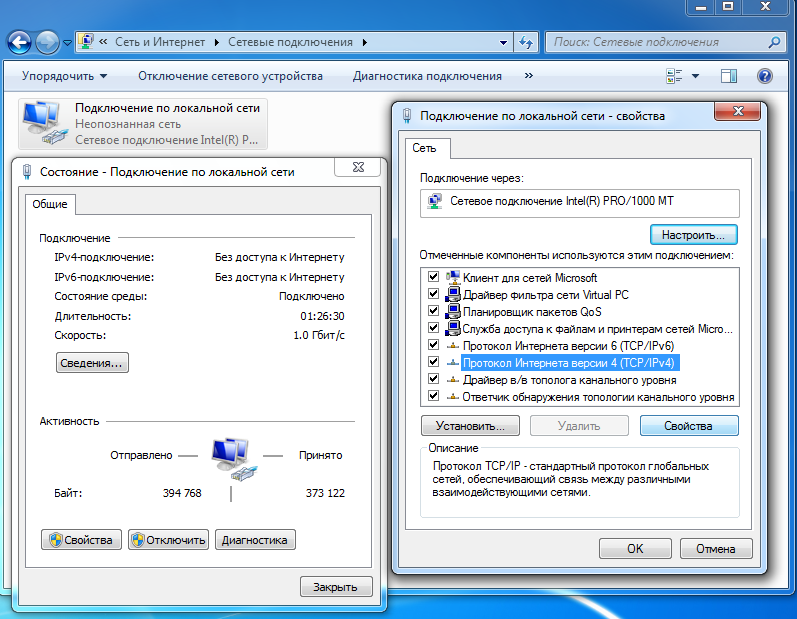
Task: Close the status window with the X
Action: pos(358,167)
